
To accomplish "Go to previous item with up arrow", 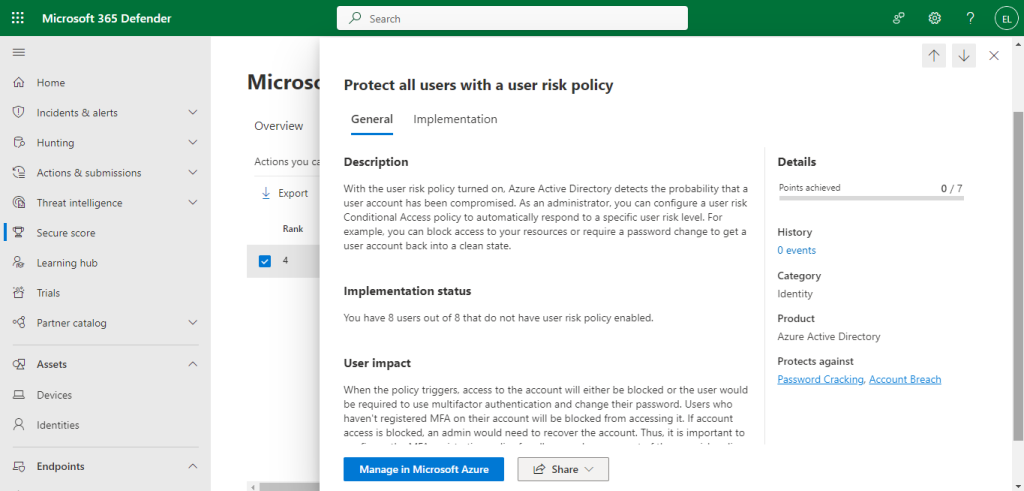I will (934, 55).
